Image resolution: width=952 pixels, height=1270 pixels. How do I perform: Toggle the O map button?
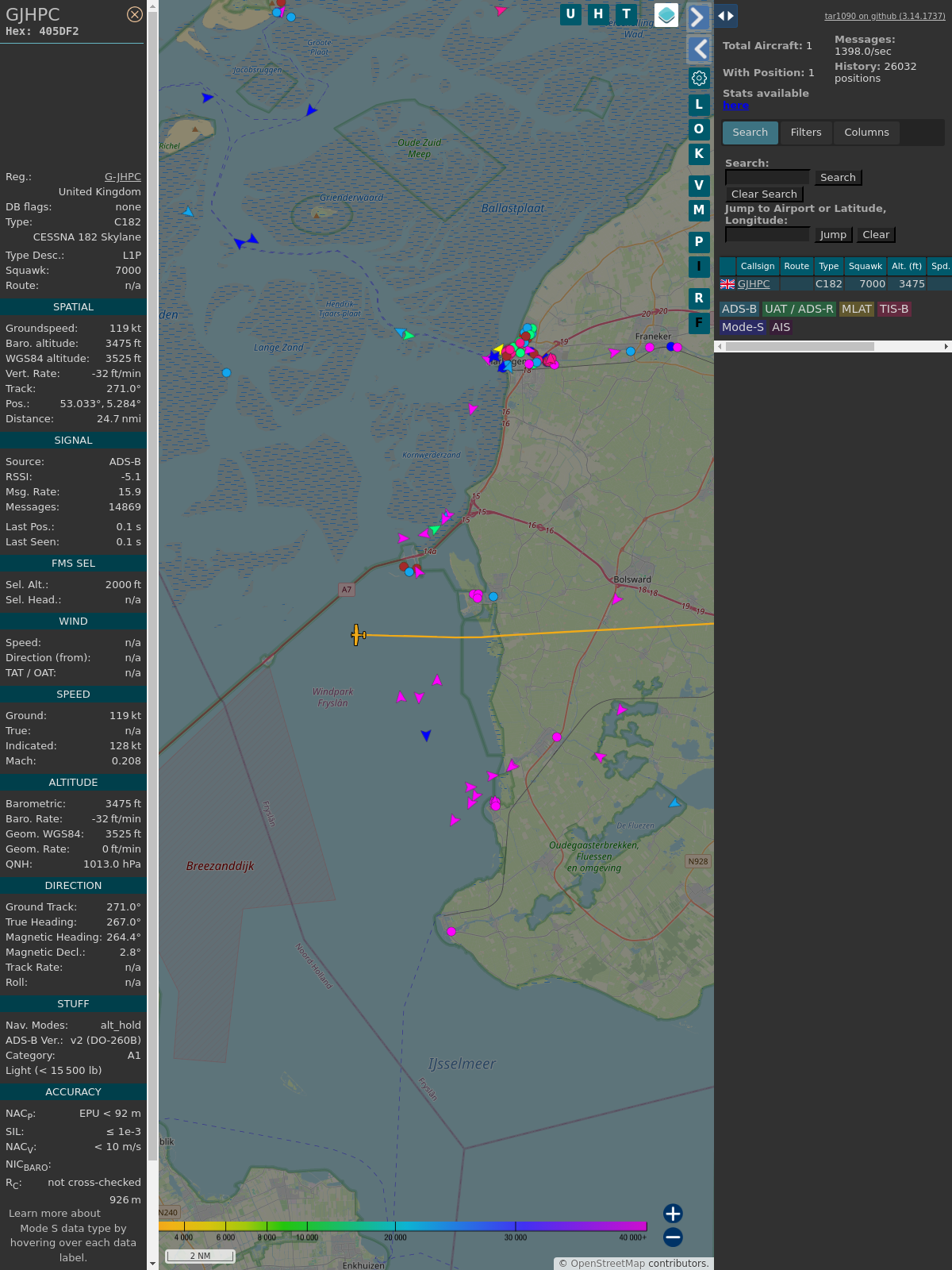699,129
